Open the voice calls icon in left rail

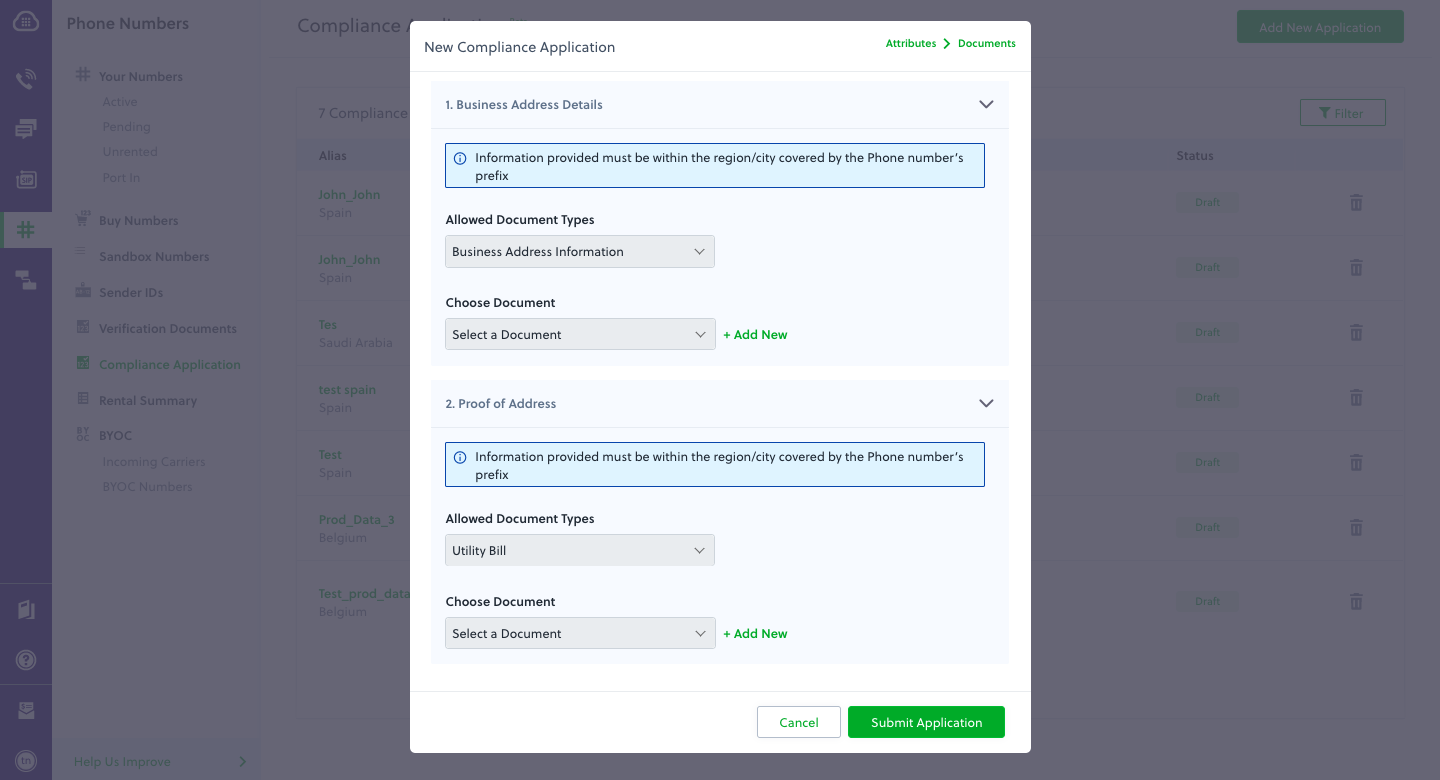[26, 79]
